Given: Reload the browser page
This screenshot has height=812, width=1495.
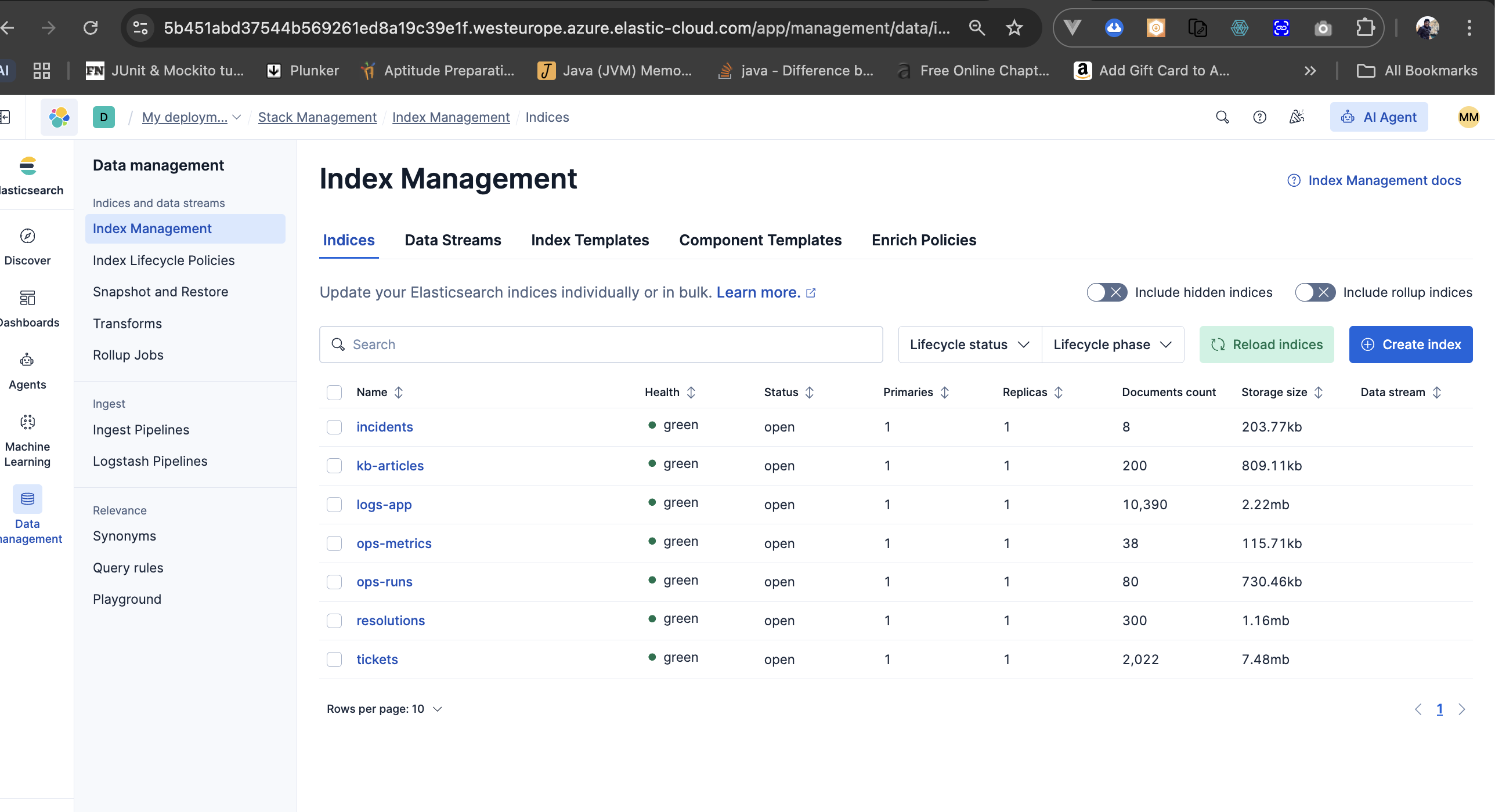Looking at the screenshot, I should [x=91, y=27].
